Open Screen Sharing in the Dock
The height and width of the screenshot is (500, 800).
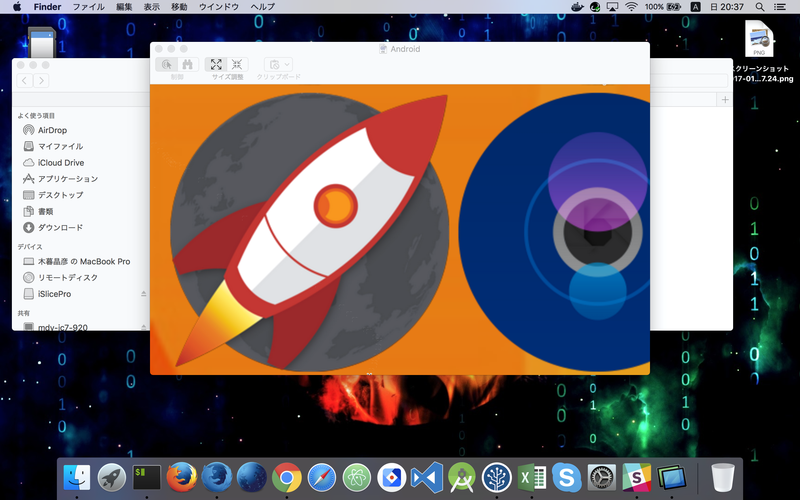point(671,478)
